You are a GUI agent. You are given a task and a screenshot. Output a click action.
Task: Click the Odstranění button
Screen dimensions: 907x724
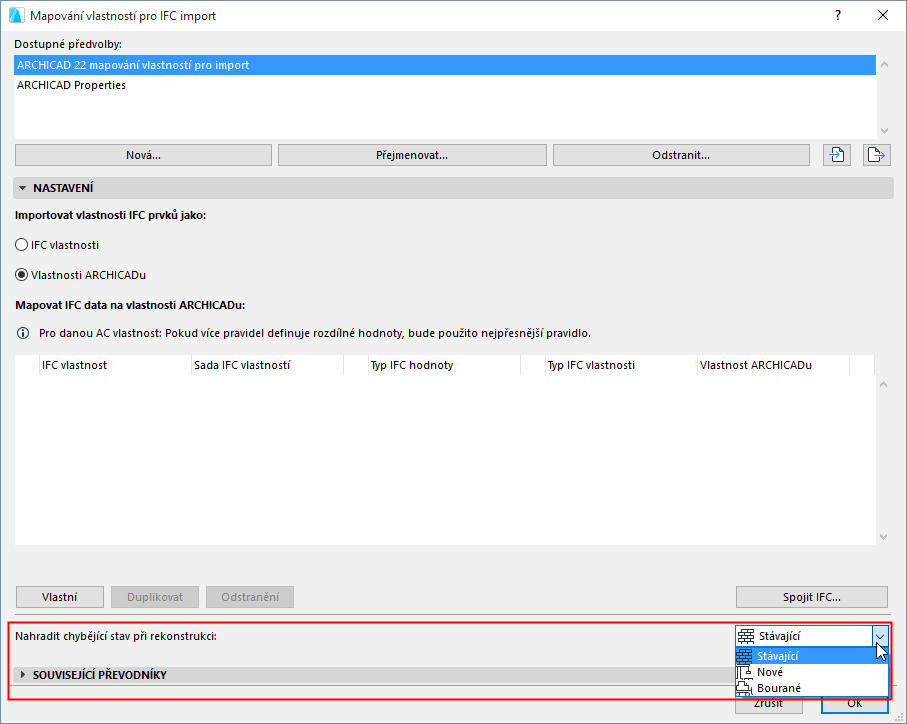pyautogui.click(x=250, y=597)
